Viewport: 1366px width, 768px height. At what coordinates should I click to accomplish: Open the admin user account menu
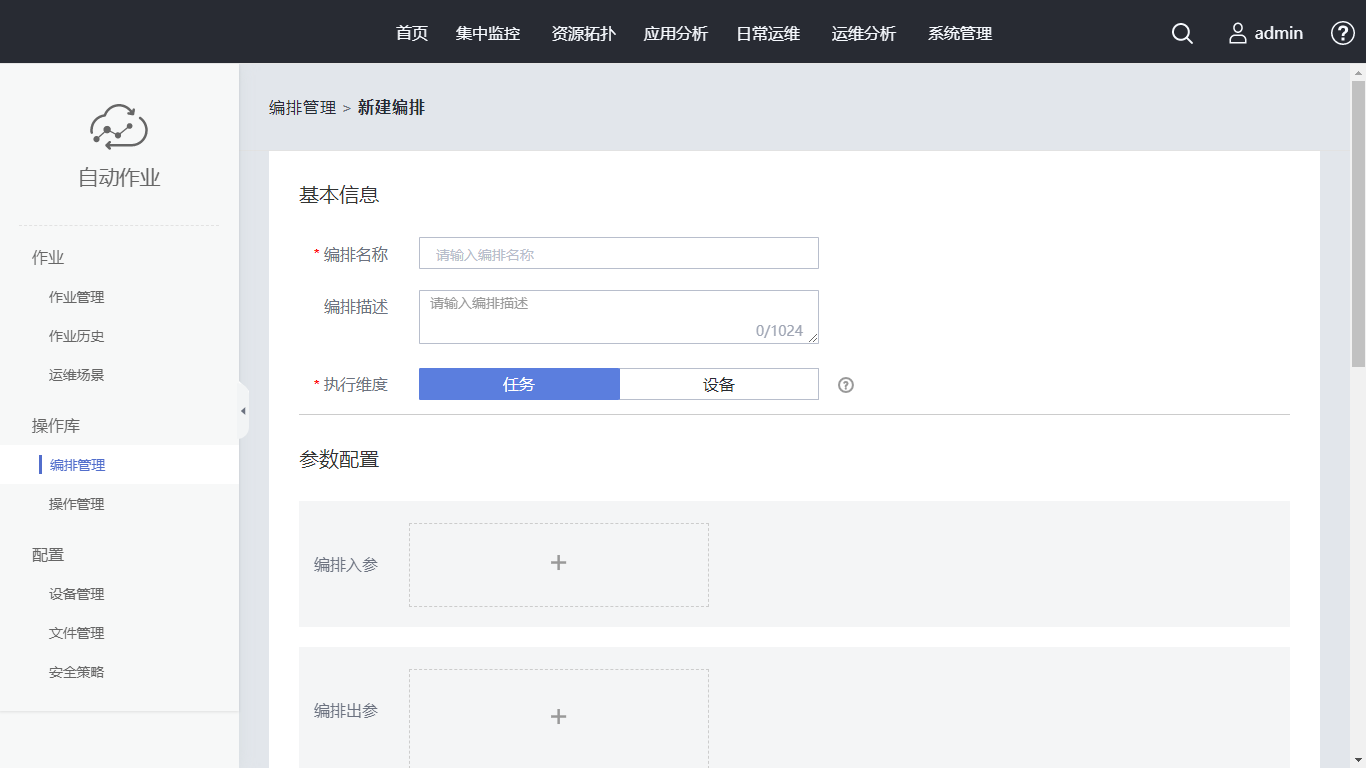coord(1265,34)
